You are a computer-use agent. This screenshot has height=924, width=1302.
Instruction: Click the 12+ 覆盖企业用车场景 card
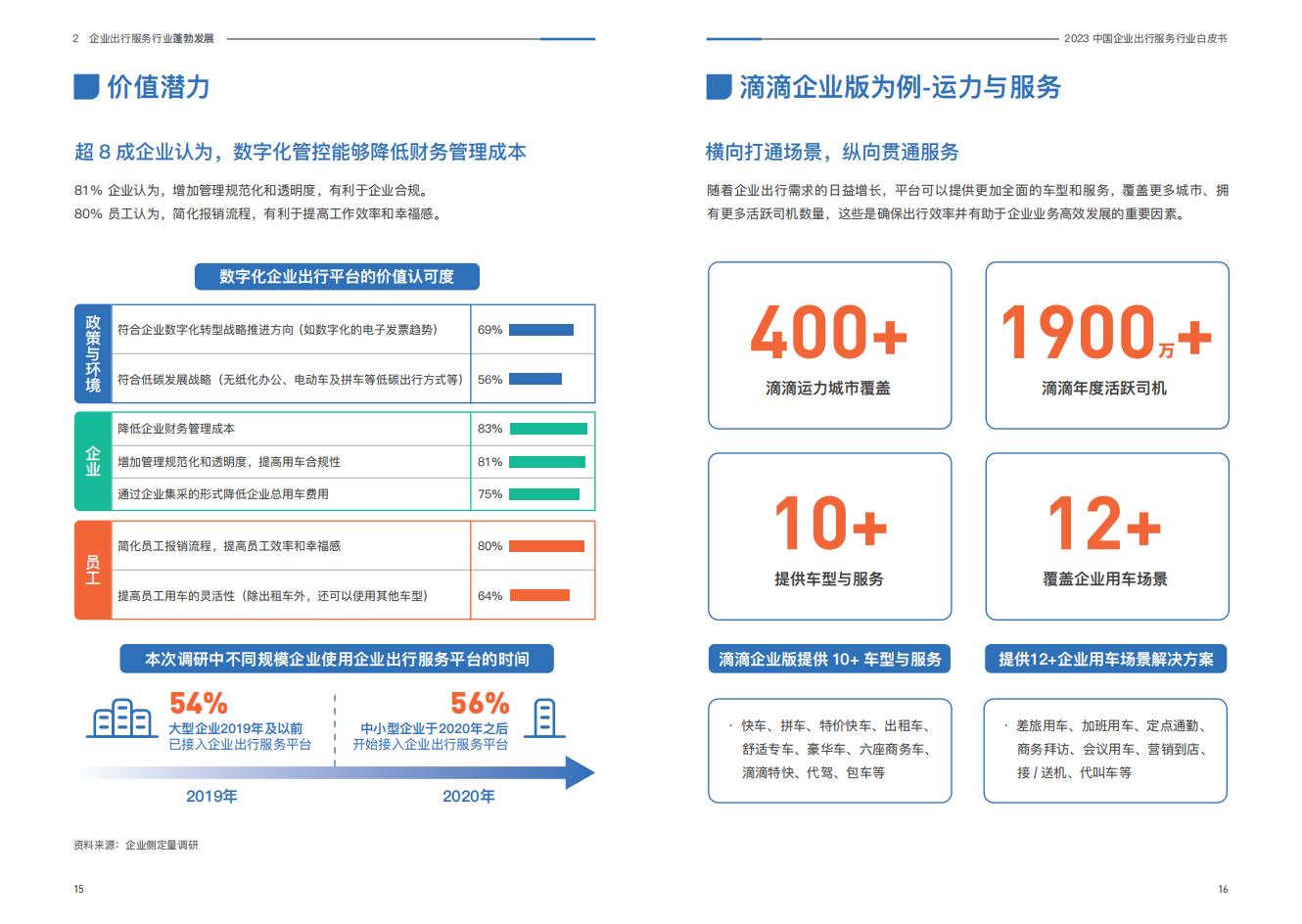coord(1106,536)
